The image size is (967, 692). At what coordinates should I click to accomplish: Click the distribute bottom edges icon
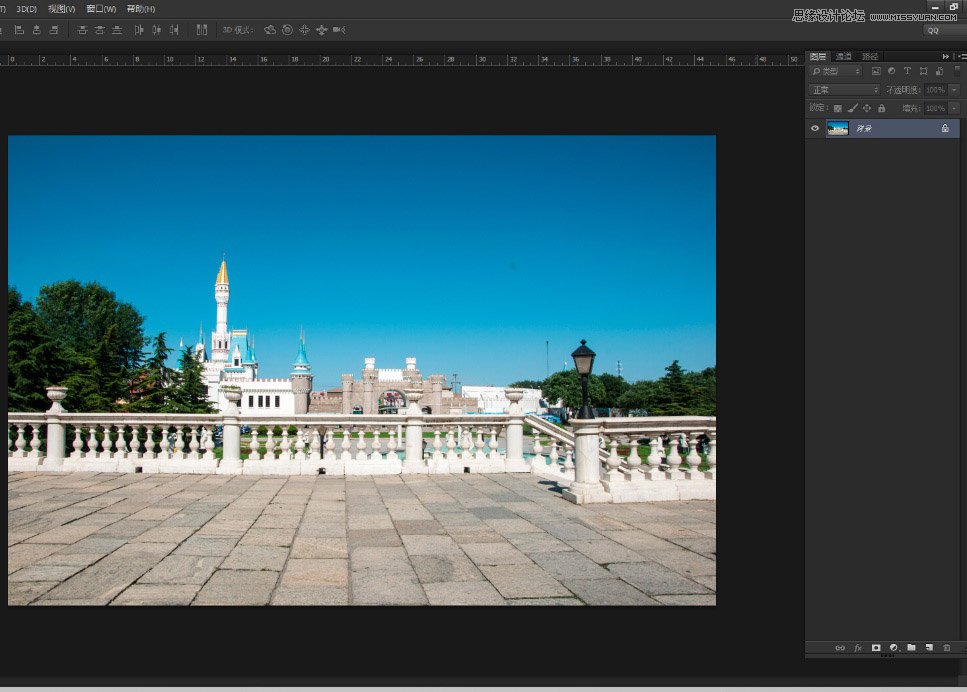click(117, 30)
